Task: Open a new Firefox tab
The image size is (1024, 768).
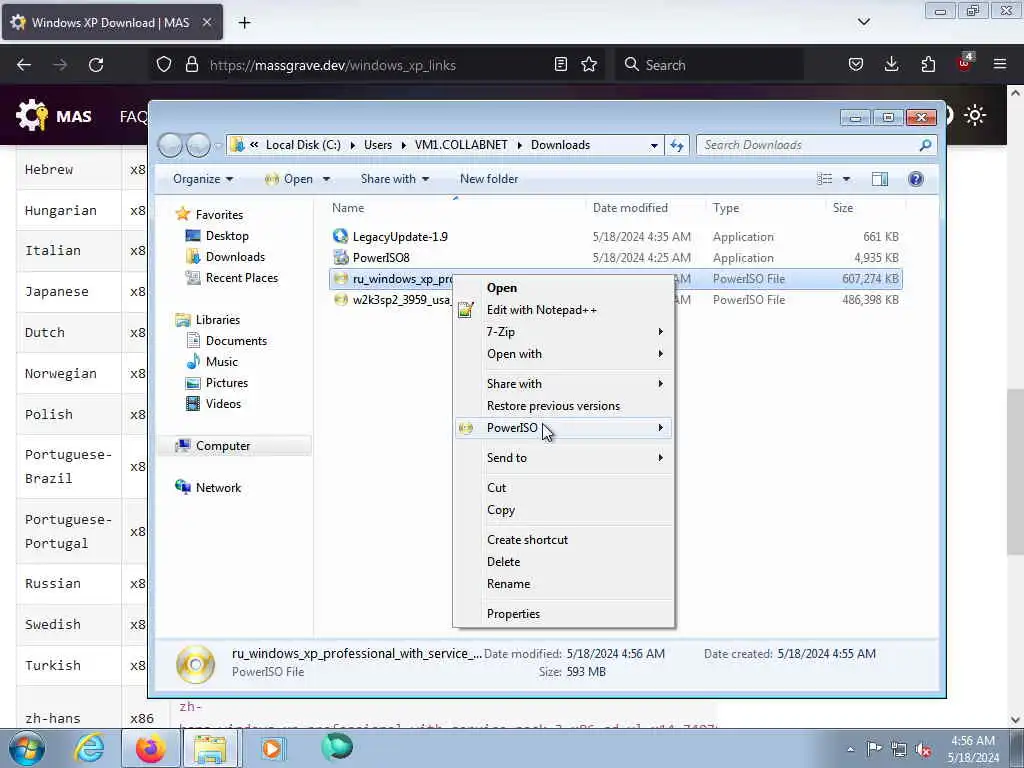Action: pyautogui.click(x=244, y=23)
